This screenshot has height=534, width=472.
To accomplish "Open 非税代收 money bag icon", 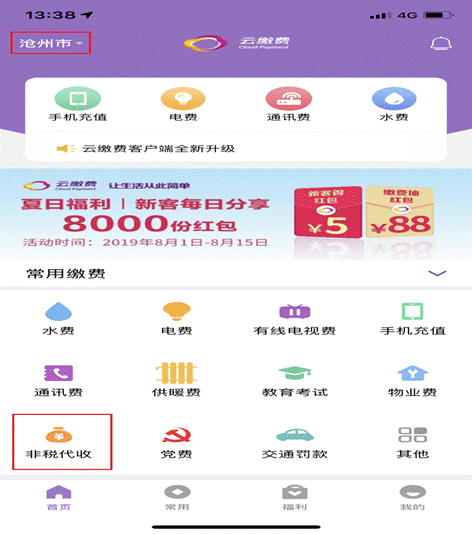I will [x=59, y=442].
